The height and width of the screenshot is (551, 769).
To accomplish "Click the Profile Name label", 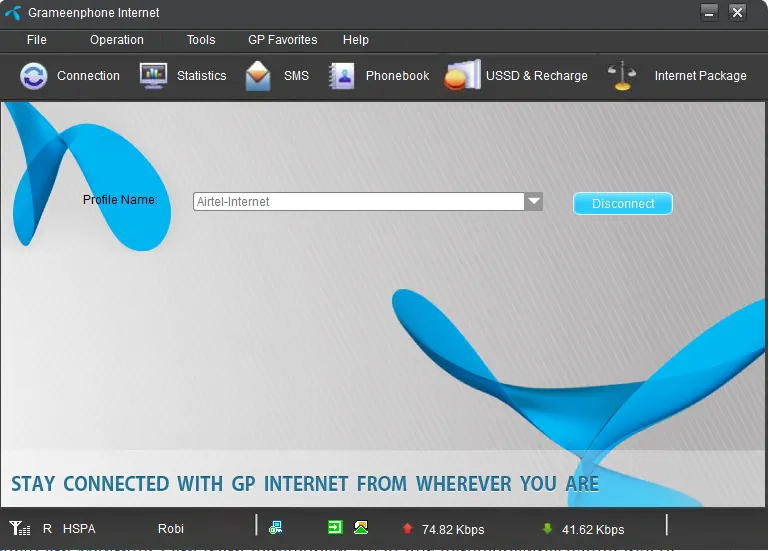I will (x=120, y=200).
